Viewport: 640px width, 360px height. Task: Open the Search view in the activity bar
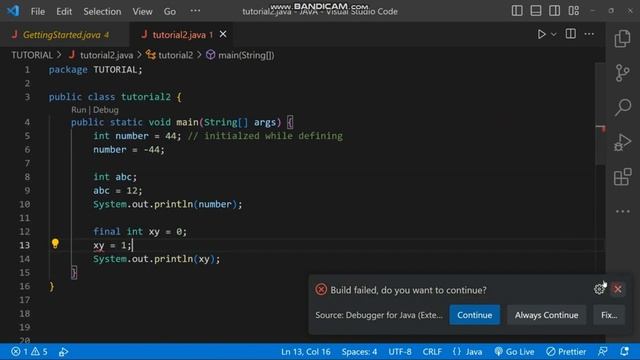tap(623, 107)
